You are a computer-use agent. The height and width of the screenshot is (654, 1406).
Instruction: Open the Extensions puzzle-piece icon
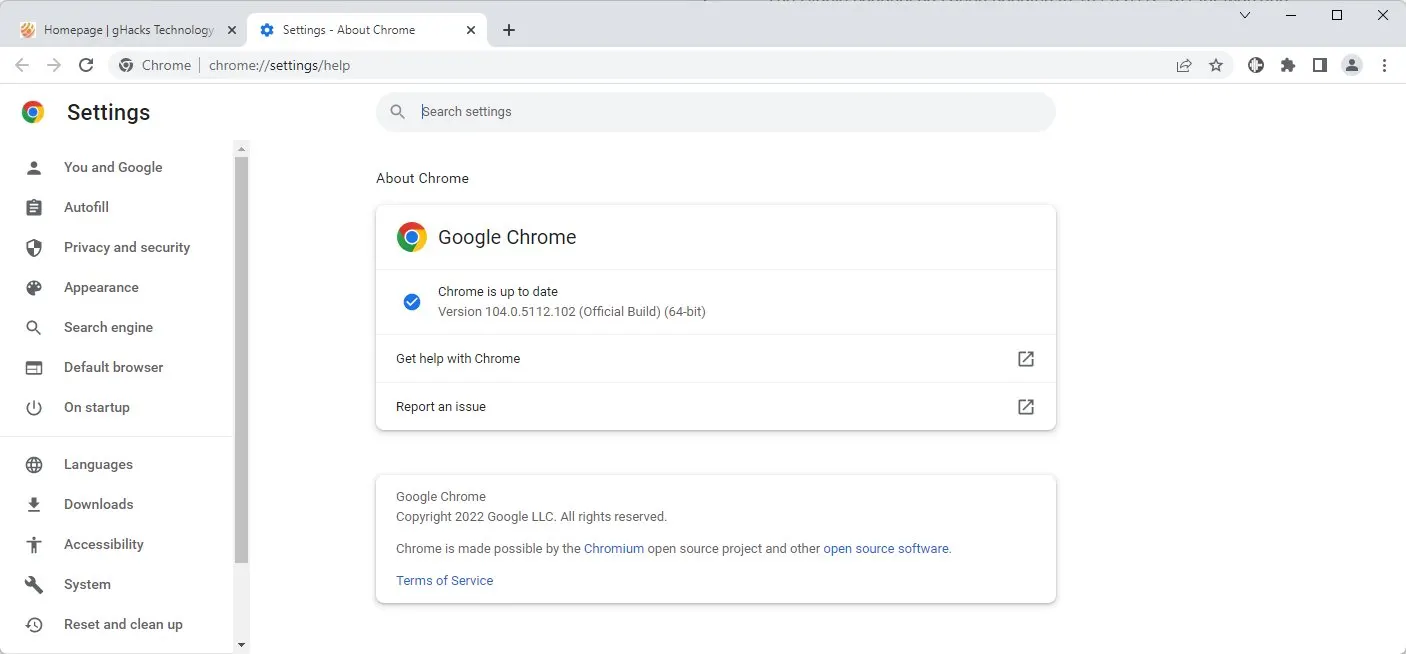click(1288, 65)
